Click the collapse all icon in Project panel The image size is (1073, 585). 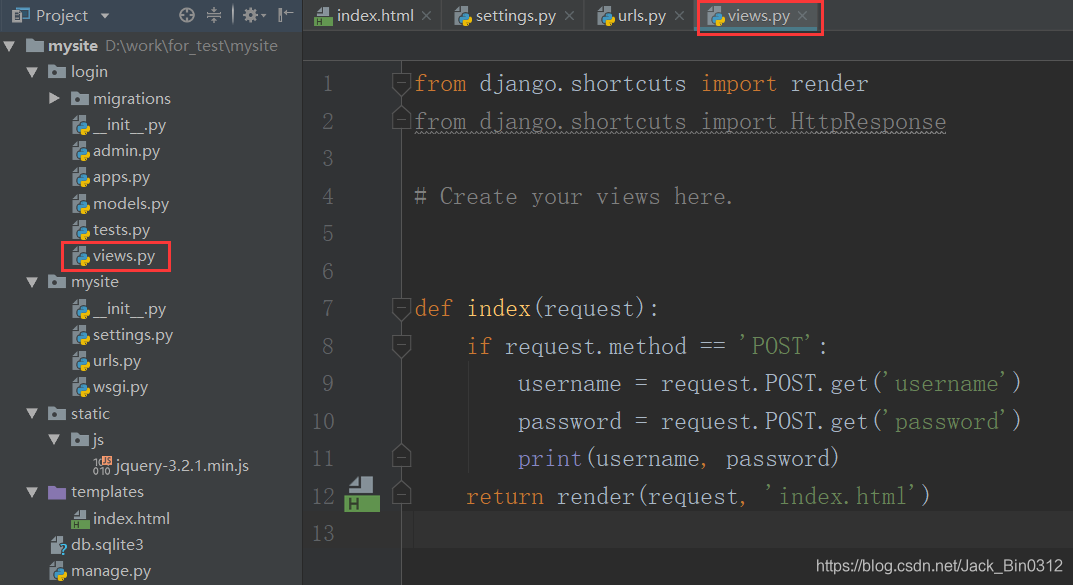[x=214, y=15]
